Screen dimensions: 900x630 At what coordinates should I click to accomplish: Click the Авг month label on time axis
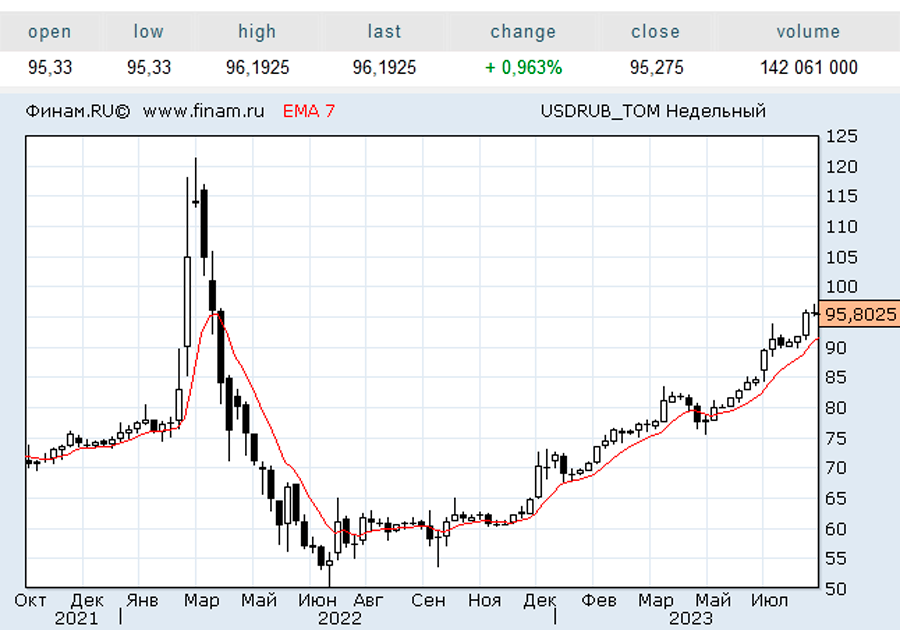pos(369,600)
